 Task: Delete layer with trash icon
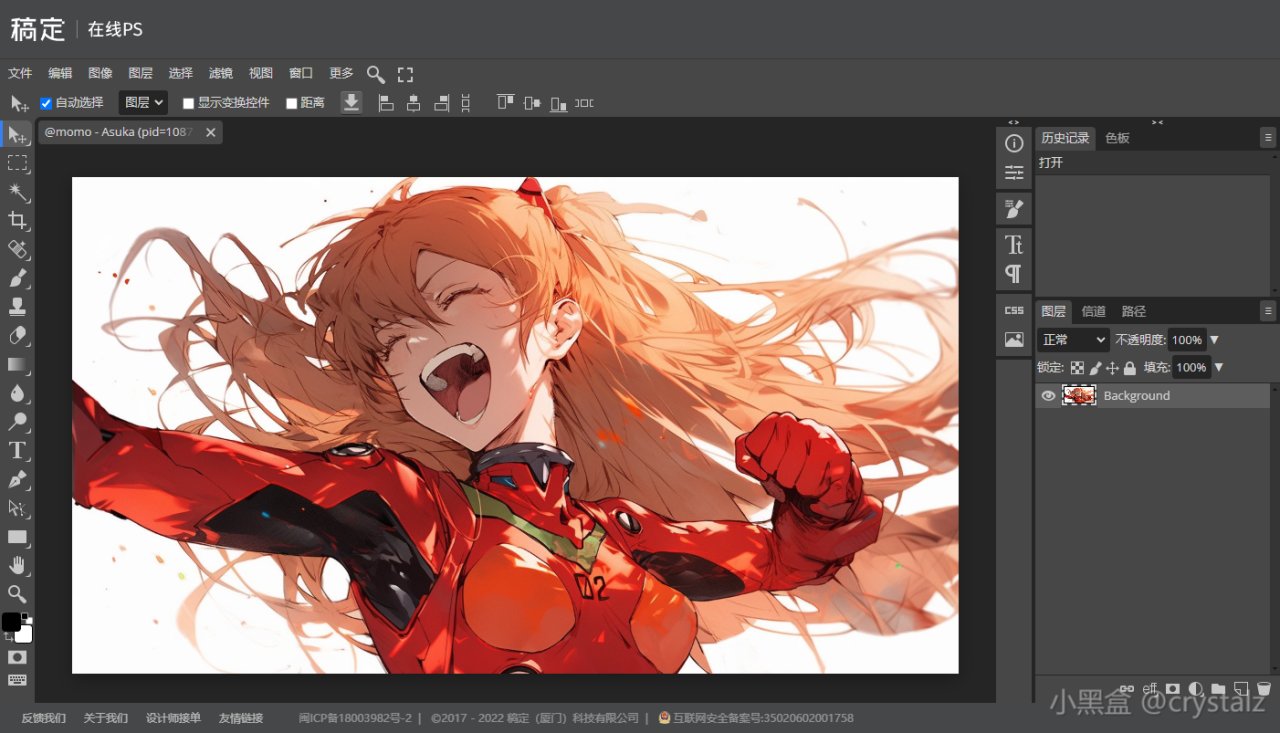(1263, 689)
